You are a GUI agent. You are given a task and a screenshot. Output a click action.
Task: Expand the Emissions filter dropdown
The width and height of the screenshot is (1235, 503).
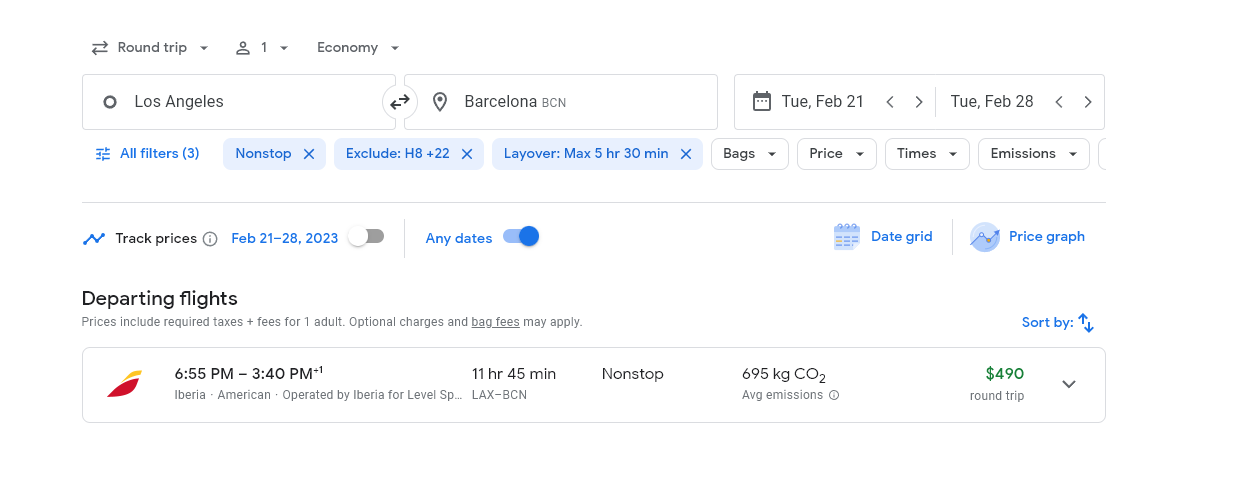point(1034,154)
